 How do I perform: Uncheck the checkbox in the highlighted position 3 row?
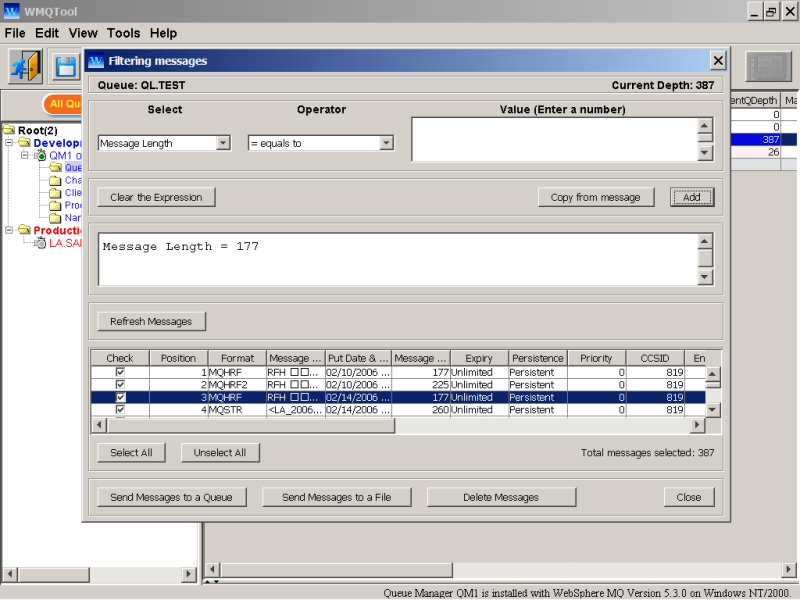[120, 397]
